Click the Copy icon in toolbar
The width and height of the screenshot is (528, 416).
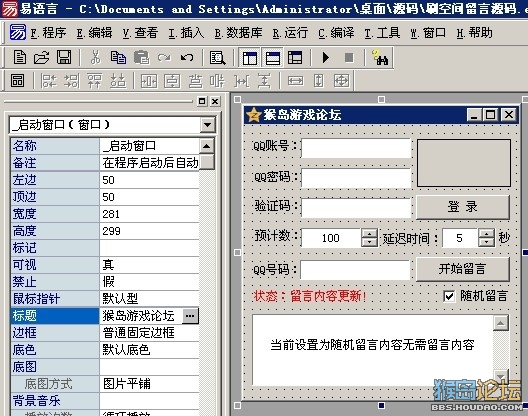point(118,57)
